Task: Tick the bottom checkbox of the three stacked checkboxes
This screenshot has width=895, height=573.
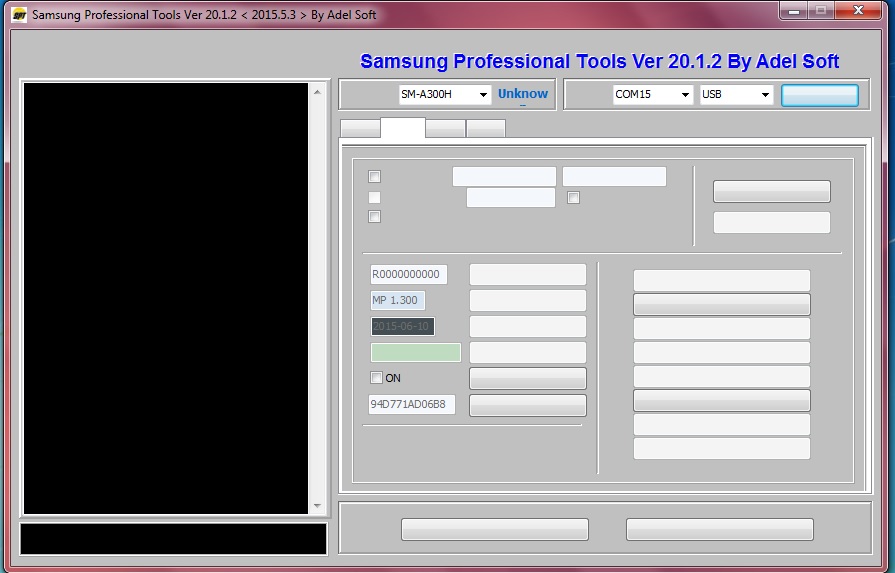Action: (374, 216)
